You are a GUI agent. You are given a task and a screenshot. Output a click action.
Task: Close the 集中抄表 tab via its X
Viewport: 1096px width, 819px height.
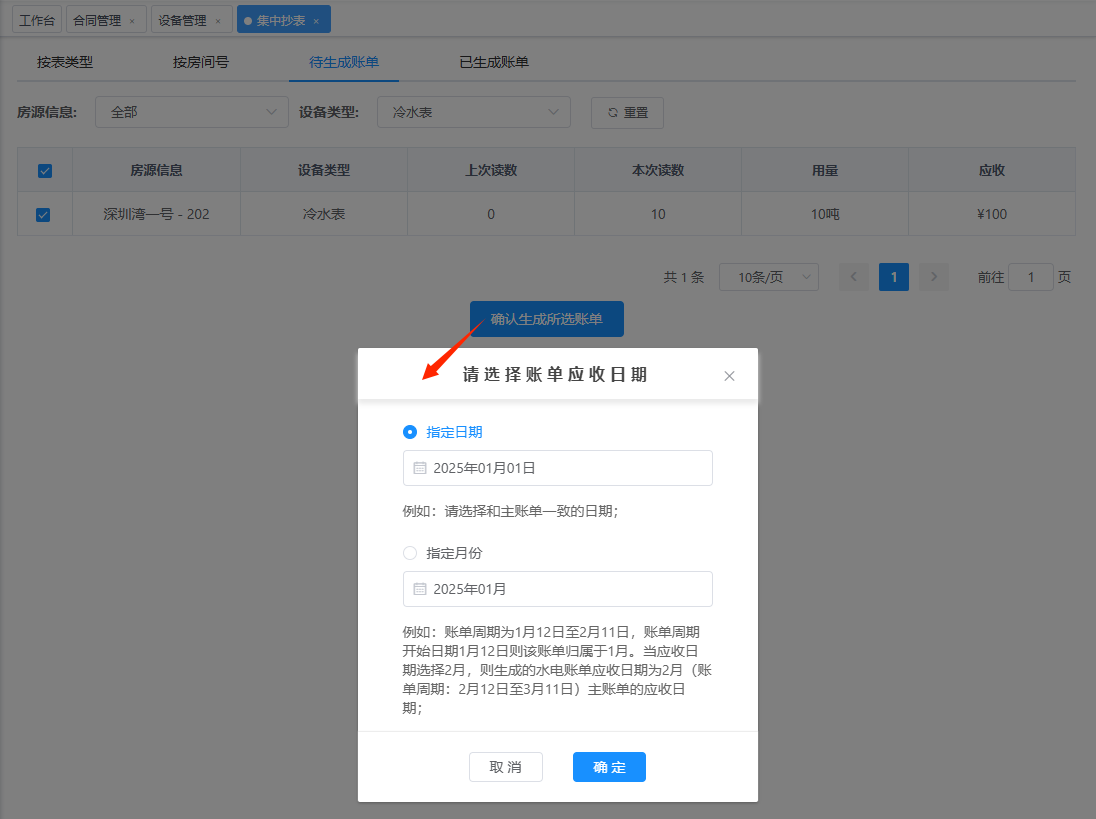tap(316, 21)
